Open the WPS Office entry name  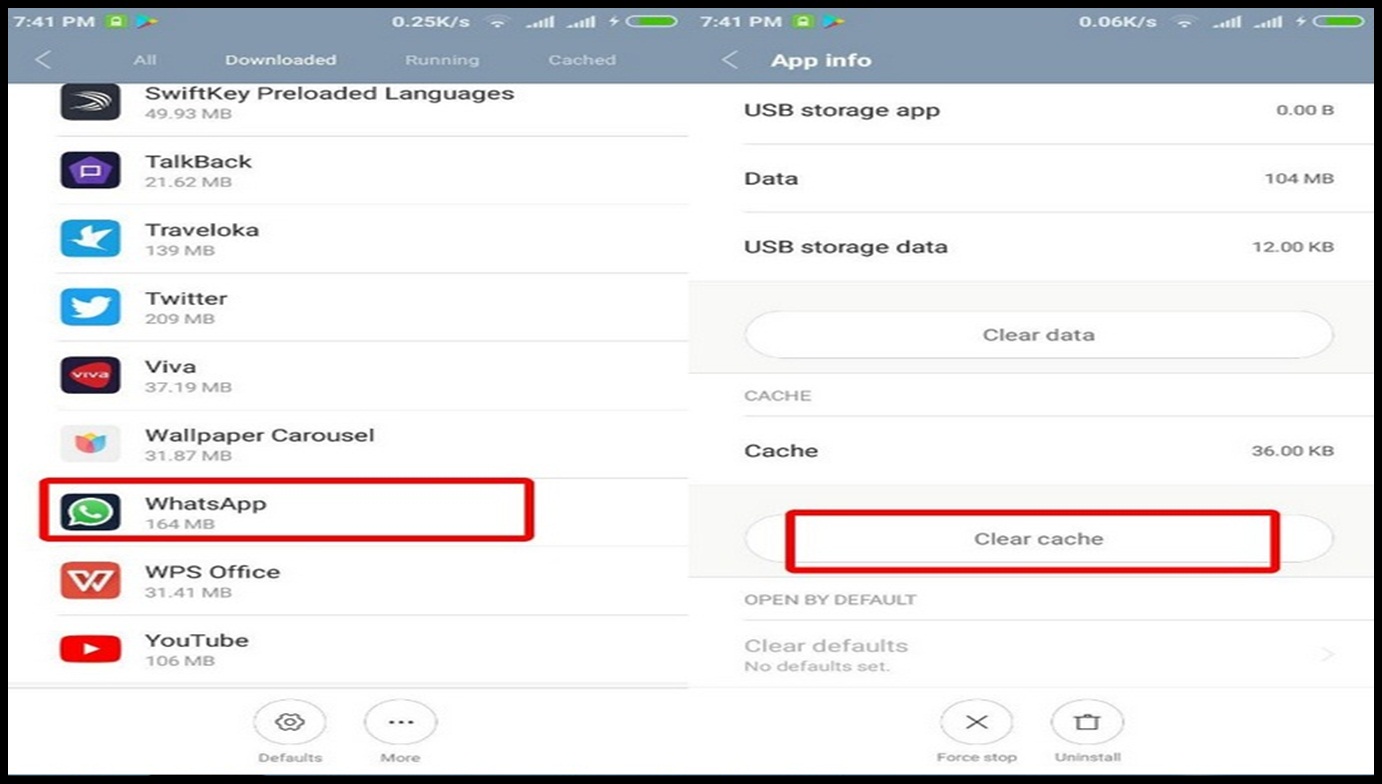(212, 572)
